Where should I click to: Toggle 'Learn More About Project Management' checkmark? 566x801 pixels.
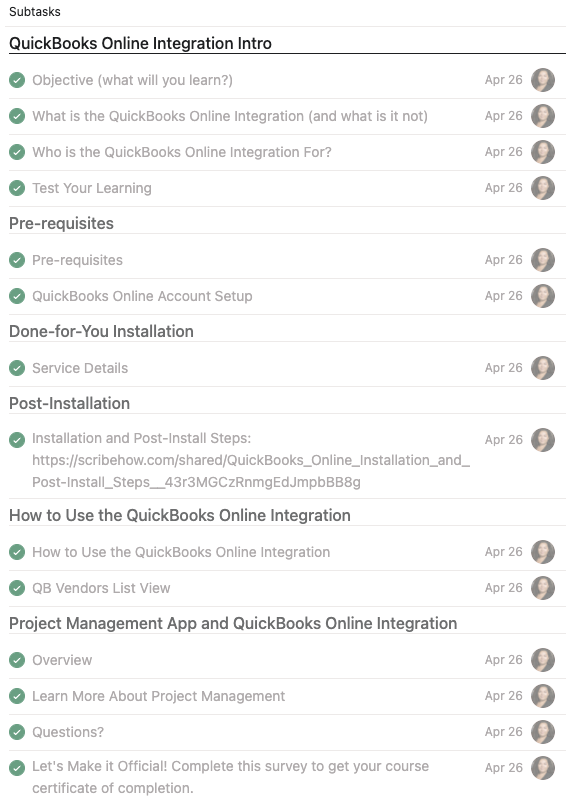point(17,696)
